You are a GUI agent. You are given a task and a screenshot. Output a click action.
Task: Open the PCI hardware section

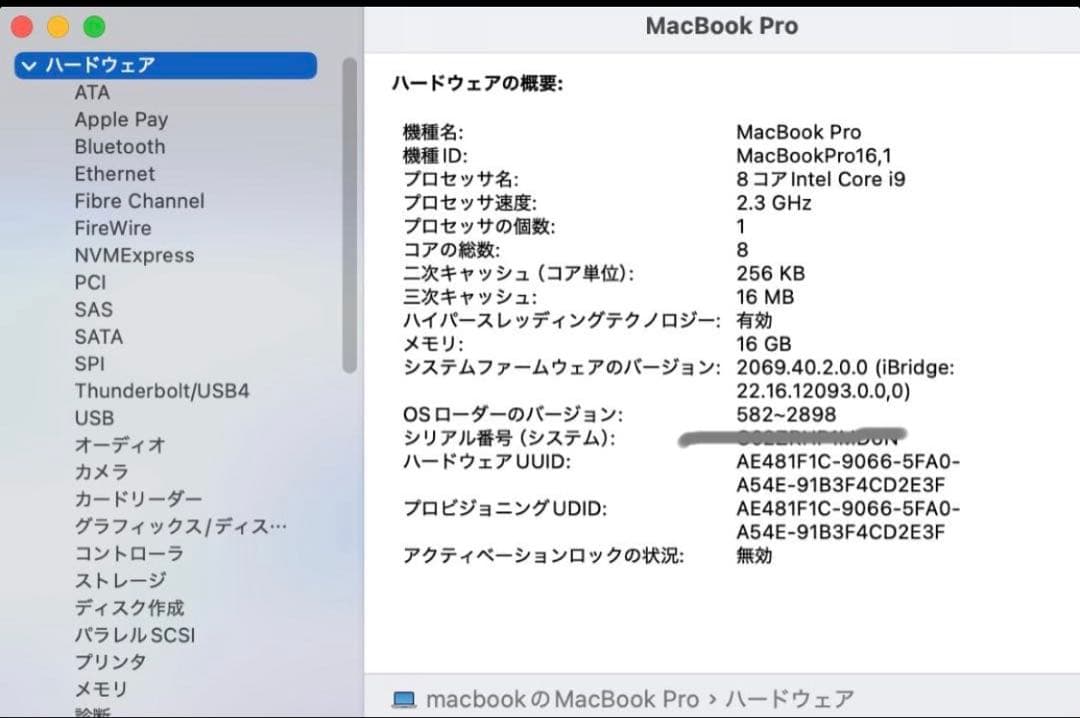click(91, 282)
